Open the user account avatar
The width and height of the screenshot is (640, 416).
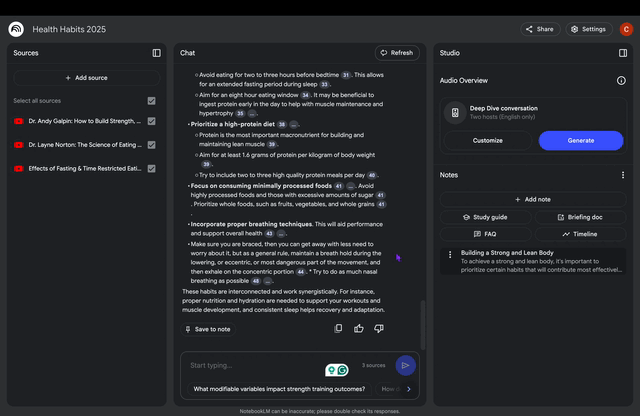[626, 29]
